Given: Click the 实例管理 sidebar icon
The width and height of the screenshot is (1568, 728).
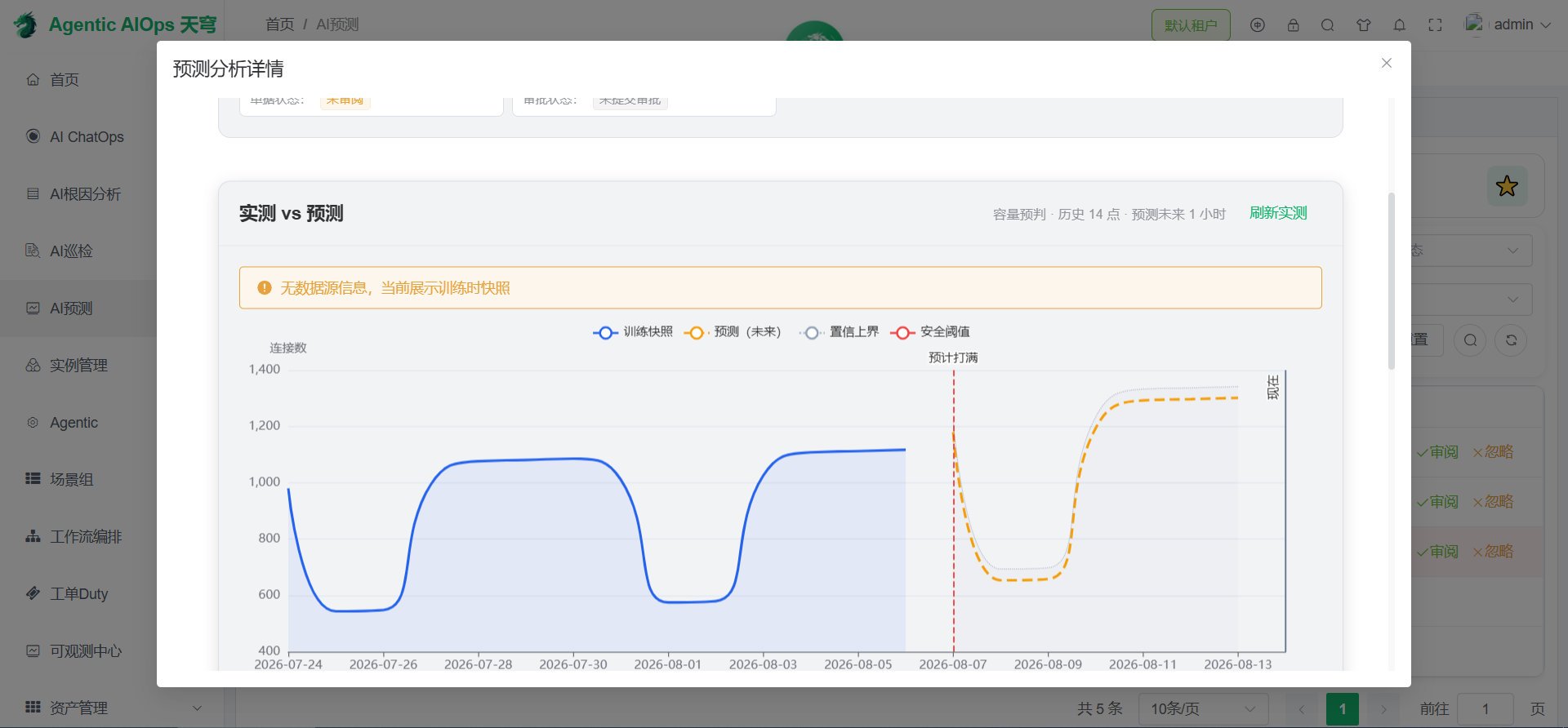Looking at the screenshot, I should (x=33, y=365).
